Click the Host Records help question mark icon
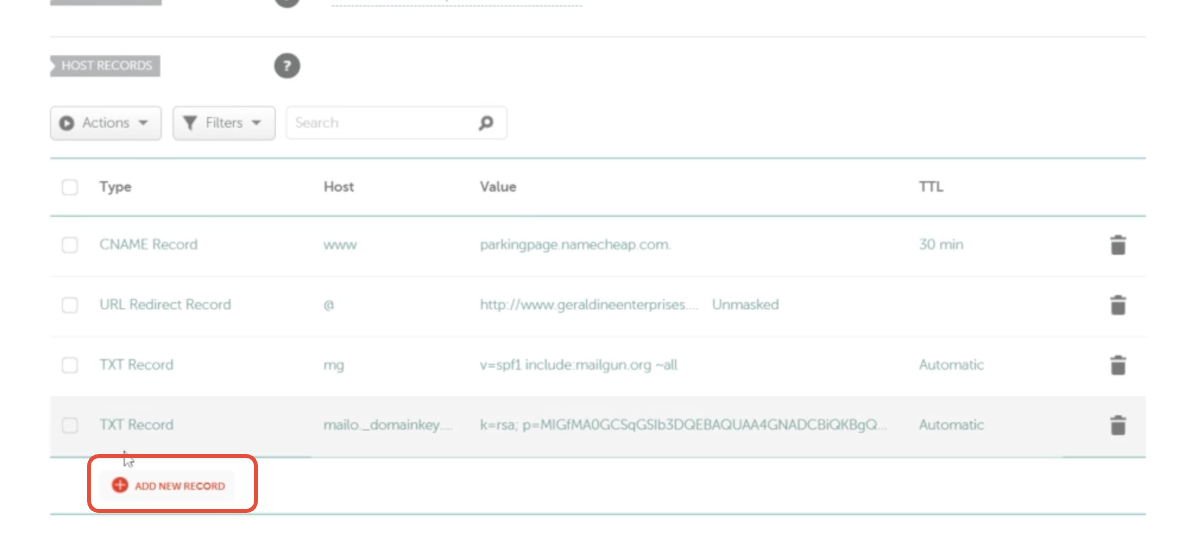Viewport: 1185px width, 557px height. click(x=287, y=66)
